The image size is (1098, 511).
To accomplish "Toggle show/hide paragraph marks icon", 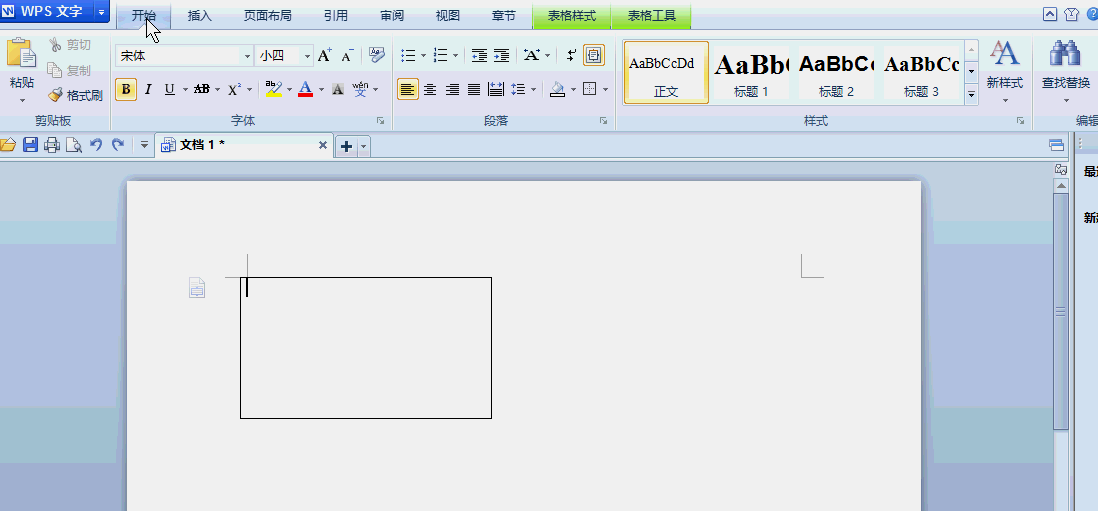I will (571, 55).
